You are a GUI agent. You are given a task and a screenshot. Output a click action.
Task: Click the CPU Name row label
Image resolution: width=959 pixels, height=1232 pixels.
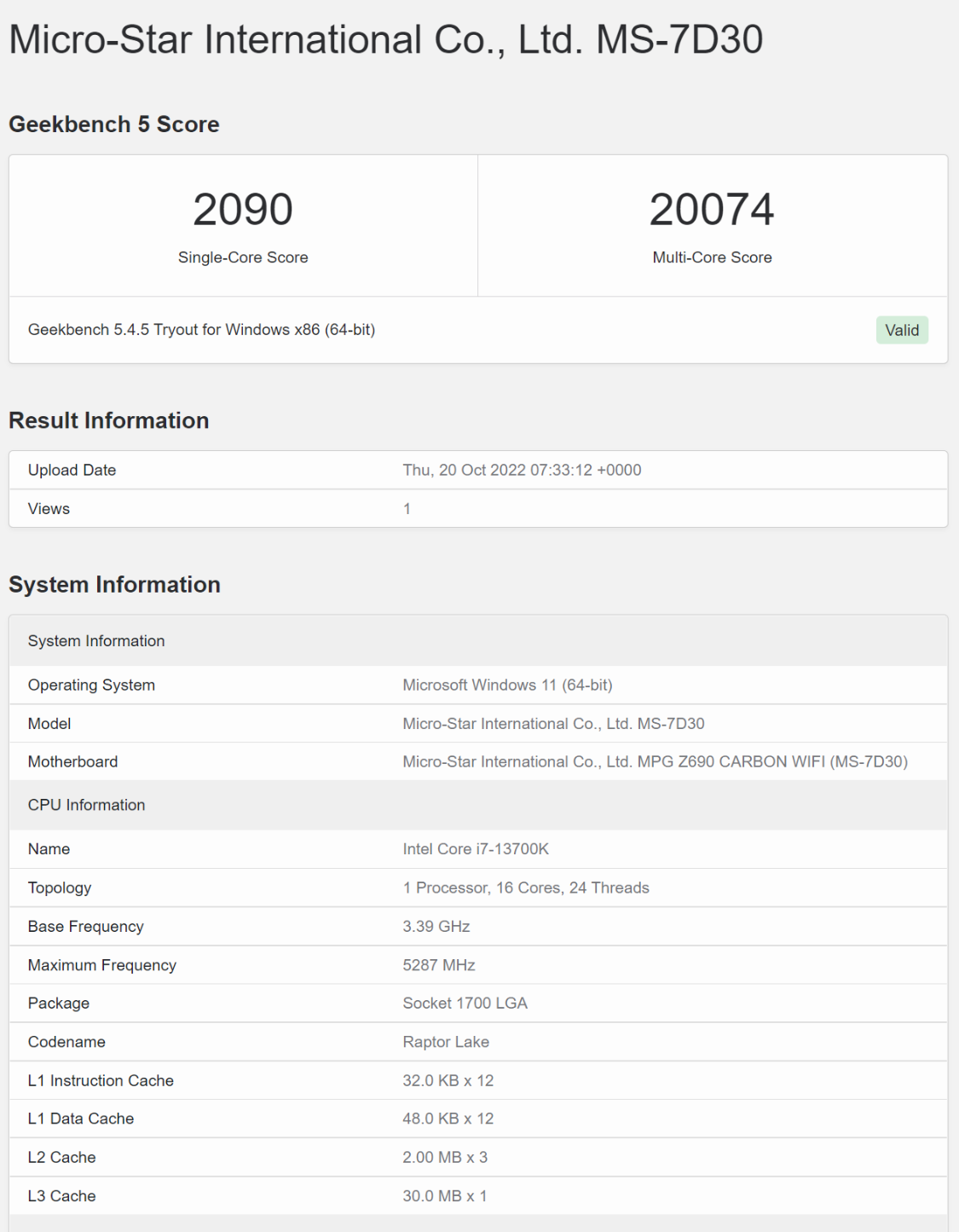(49, 849)
